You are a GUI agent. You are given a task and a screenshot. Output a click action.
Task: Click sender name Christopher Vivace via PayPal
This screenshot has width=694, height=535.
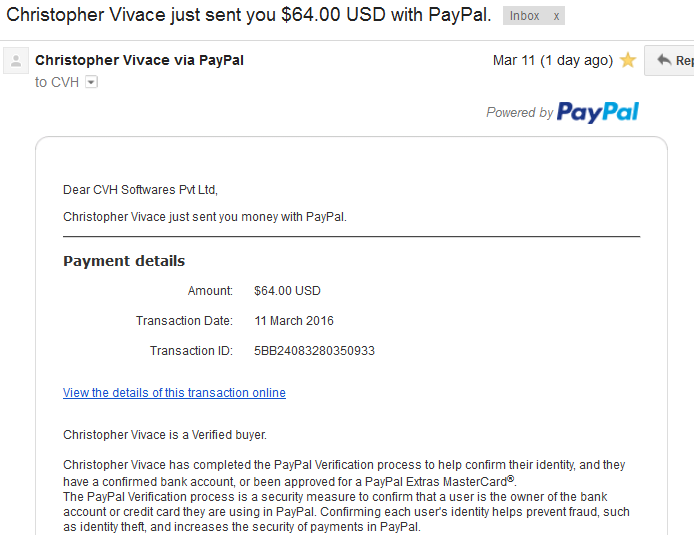tap(139, 60)
